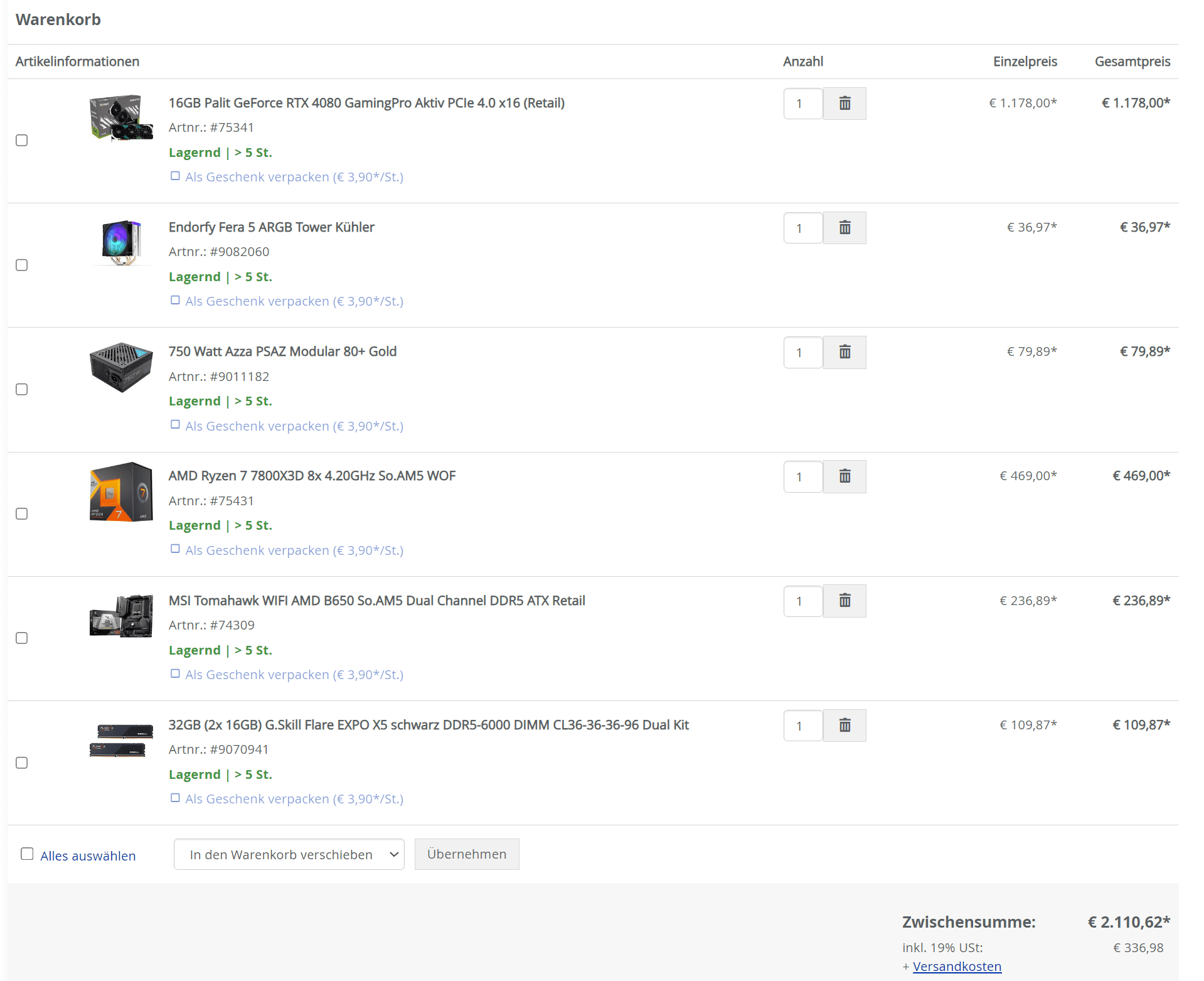
Task: Click the Artikelinformationen column header
Action: click(77, 62)
